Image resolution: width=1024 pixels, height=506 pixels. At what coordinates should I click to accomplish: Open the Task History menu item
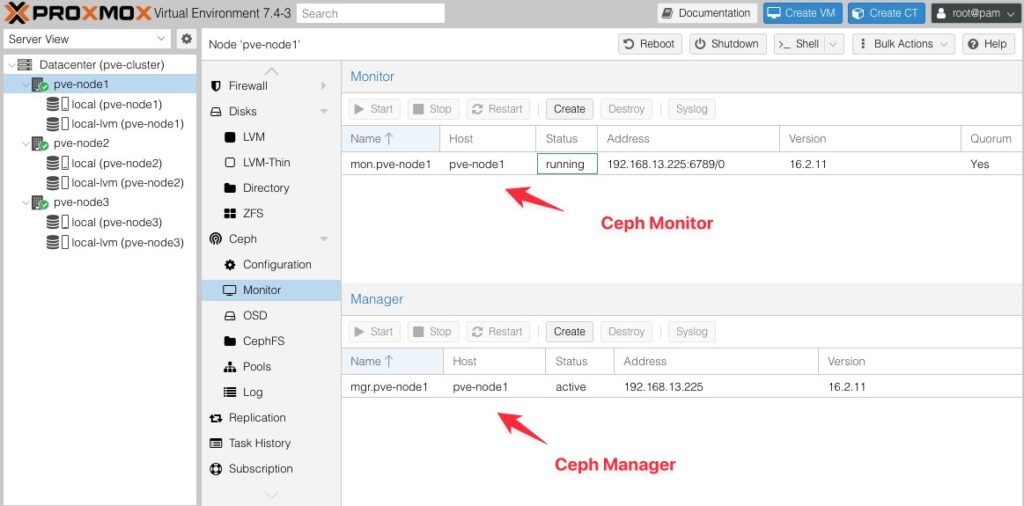tap(271, 443)
